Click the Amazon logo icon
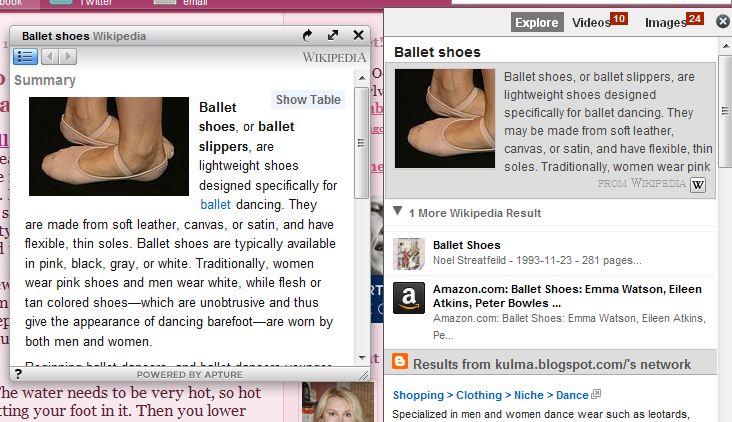The height and width of the screenshot is (422, 732). 409,297
